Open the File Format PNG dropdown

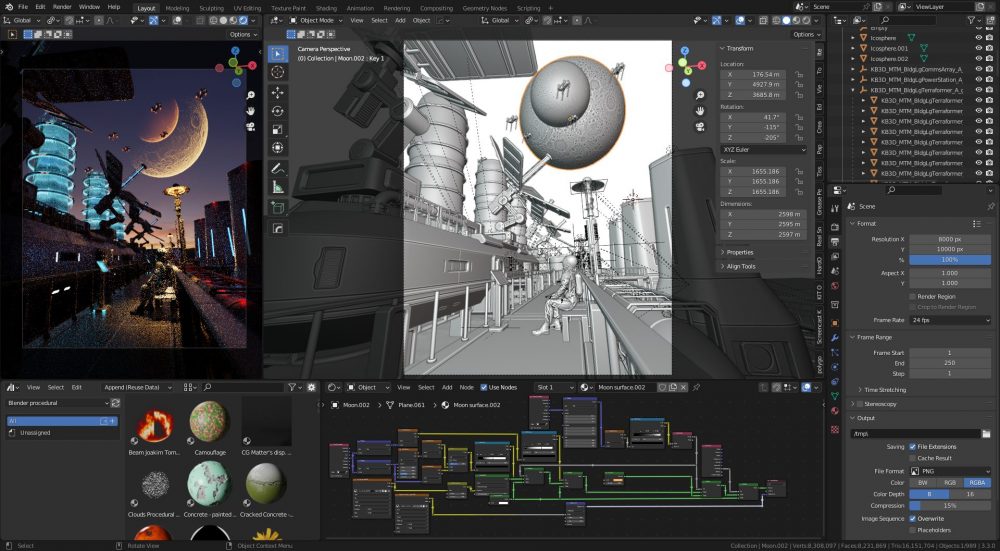[950, 471]
